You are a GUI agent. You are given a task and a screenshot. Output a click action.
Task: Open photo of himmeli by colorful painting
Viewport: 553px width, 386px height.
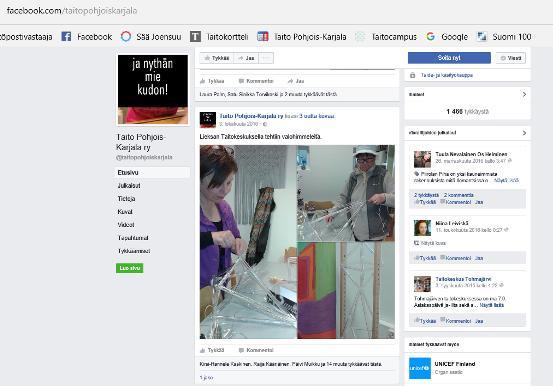coord(346,290)
